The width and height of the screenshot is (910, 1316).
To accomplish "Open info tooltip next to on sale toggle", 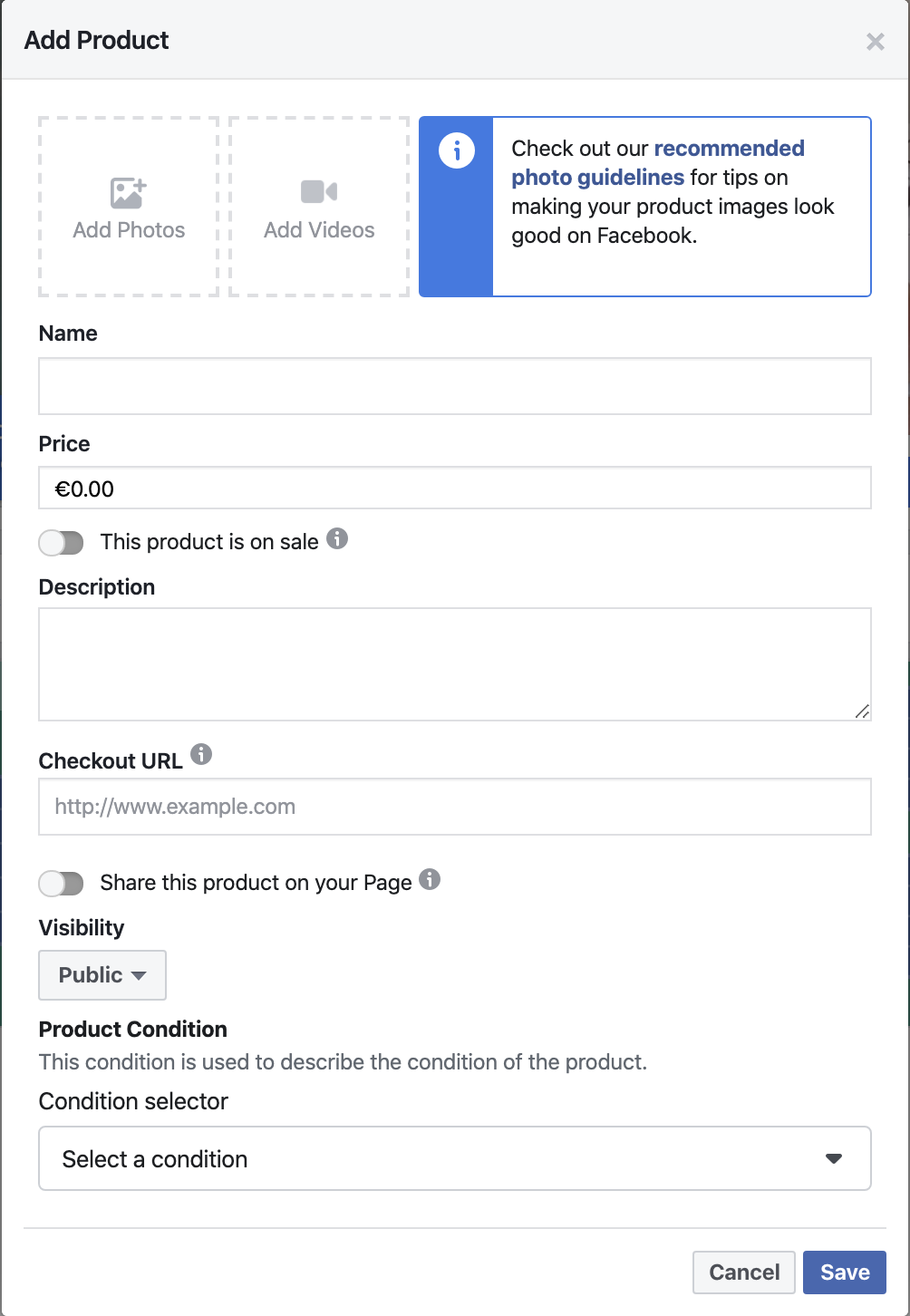I will tap(337, 538).
